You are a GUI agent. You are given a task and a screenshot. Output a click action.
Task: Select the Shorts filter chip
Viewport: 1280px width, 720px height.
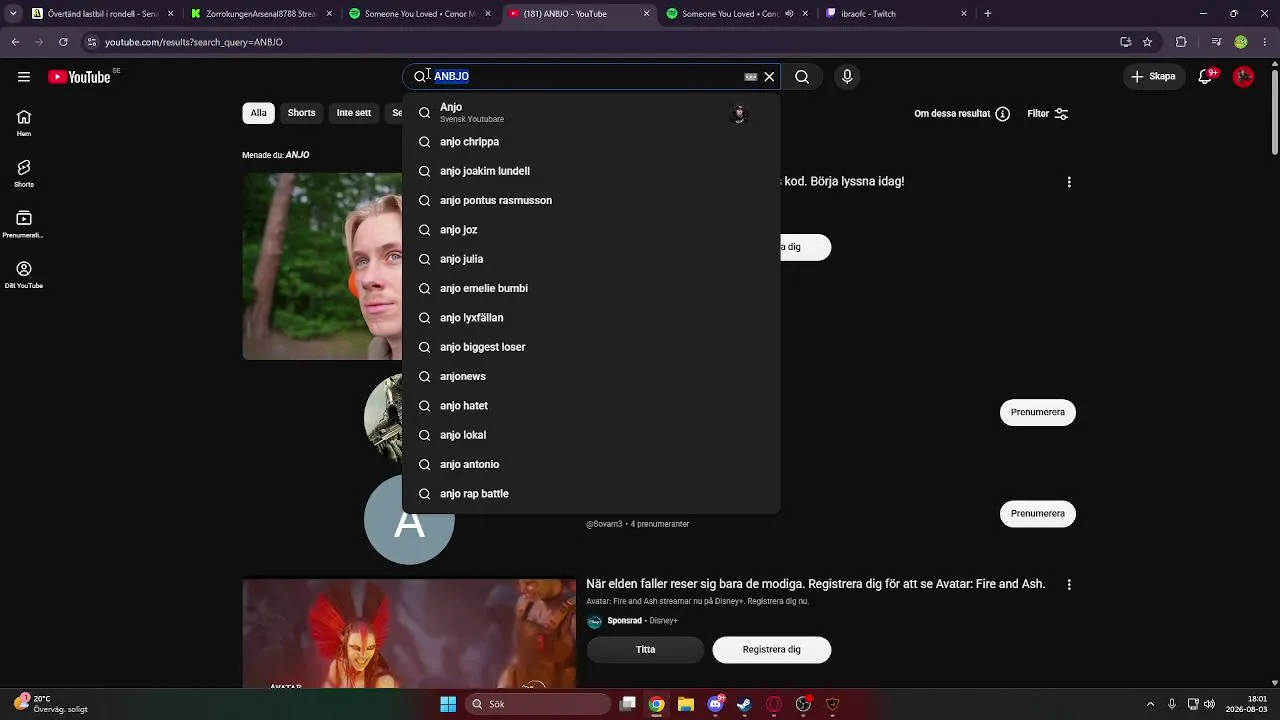pyautogui.click(x=301, y=113)
